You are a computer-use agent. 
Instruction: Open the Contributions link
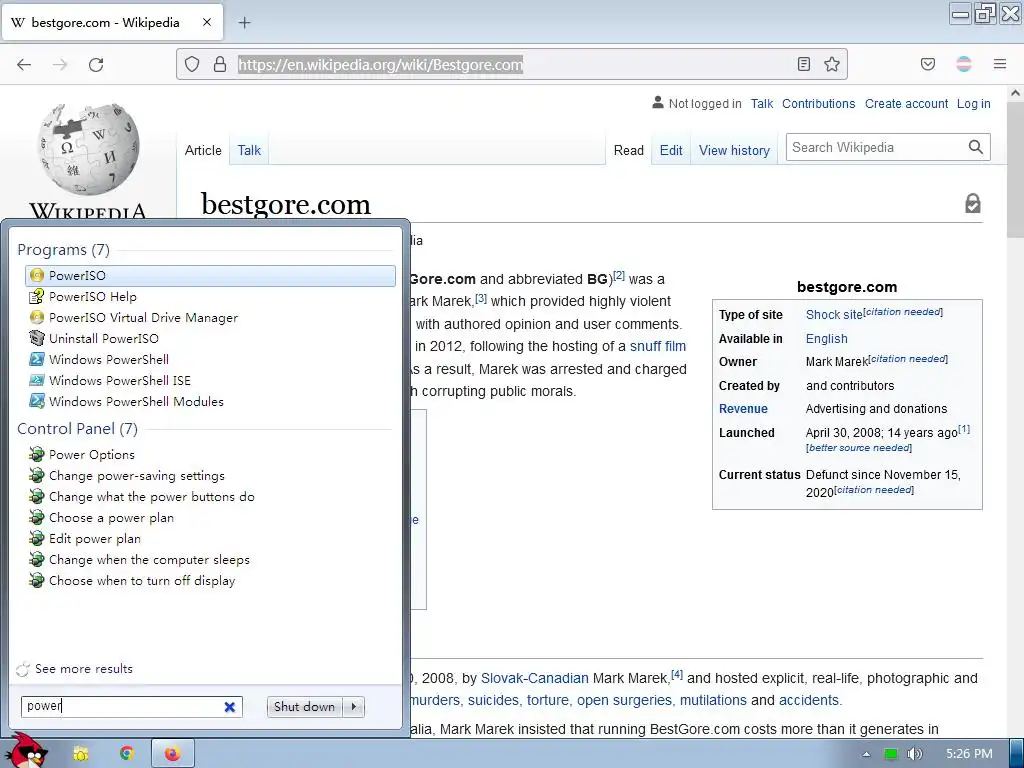(818, 103)
